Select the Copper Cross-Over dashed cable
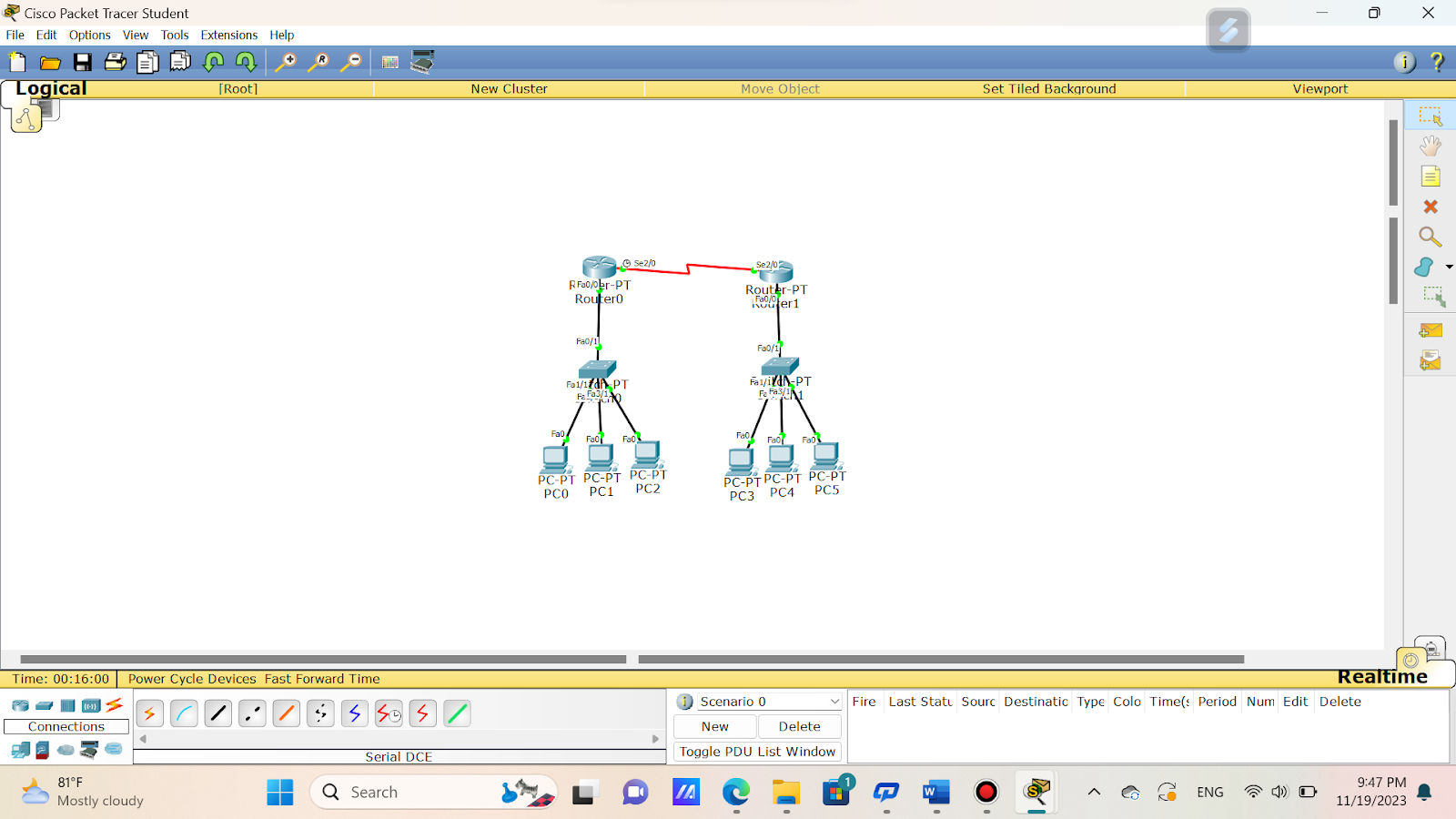 pyautogui.click(x=252, y=713)
